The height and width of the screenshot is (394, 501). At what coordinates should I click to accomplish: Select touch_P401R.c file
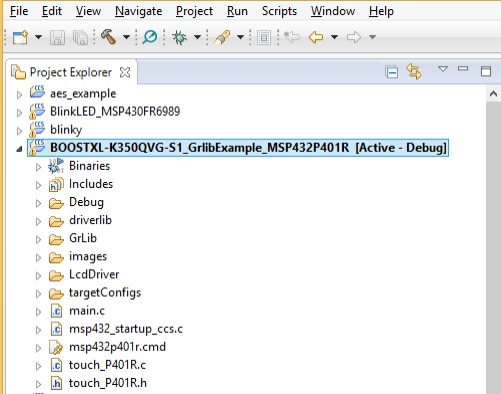coord(107,365)
